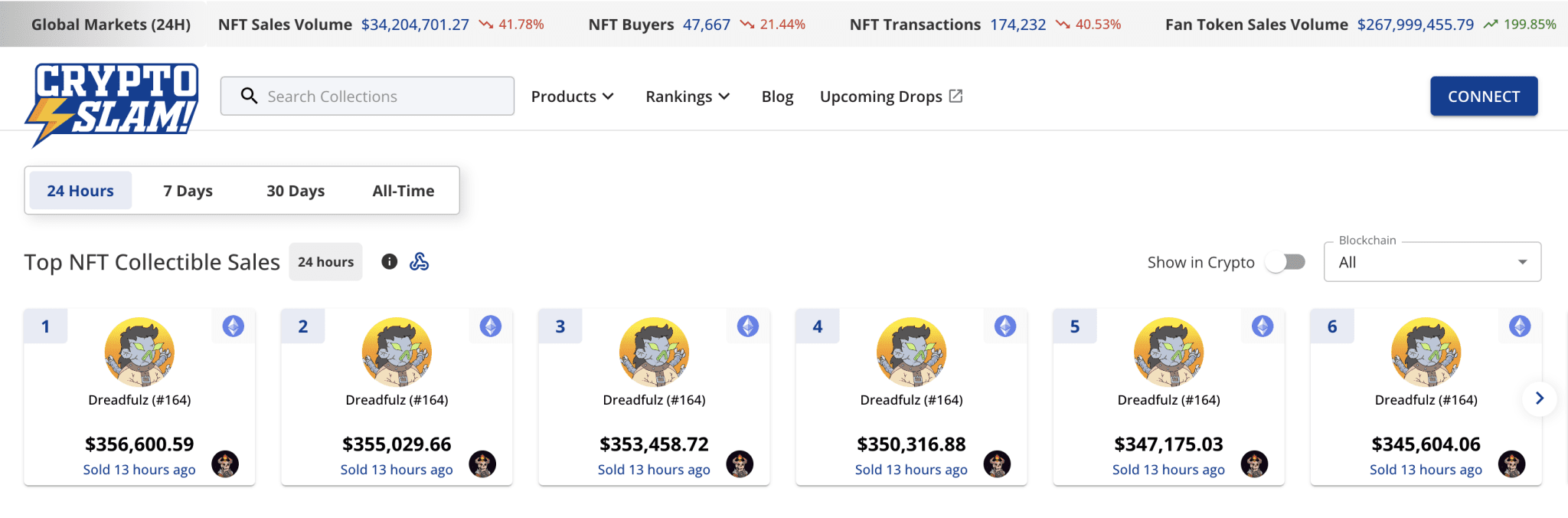Open Dreadfulz thumbnail on rank 4 card
1568x518 pixels.
point(911,352)
